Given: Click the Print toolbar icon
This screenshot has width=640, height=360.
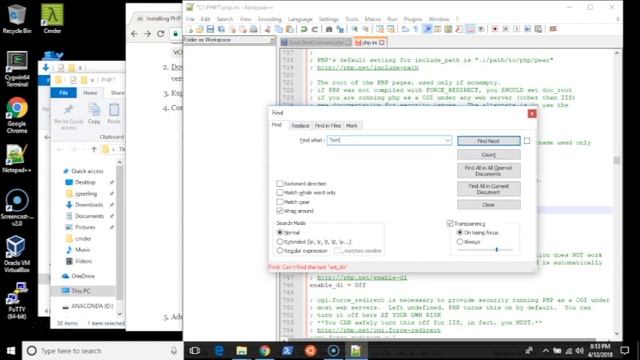Looking at the screenshot, I should coord(253,29).
